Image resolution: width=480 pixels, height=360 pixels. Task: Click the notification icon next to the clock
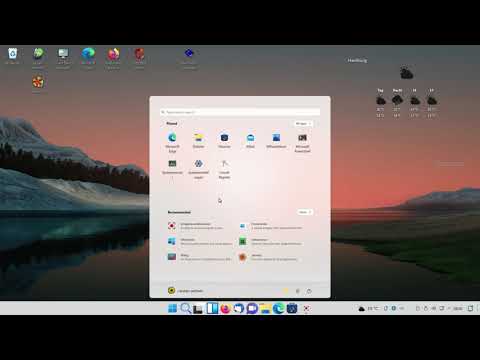tap(470, 308)
